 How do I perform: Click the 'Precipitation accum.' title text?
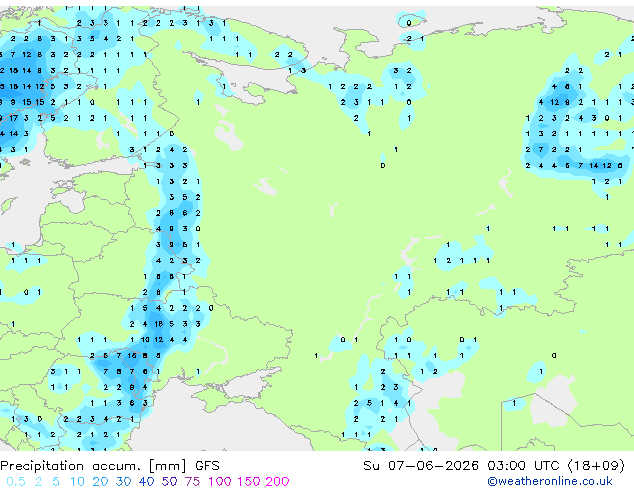[x=70, y=466]
